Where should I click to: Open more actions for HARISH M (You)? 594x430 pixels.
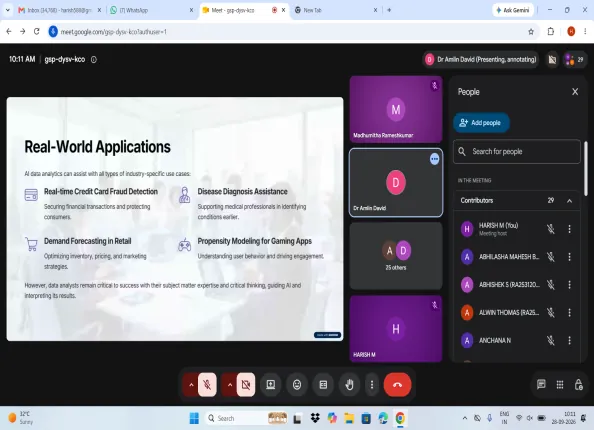[x=569, y=229]
